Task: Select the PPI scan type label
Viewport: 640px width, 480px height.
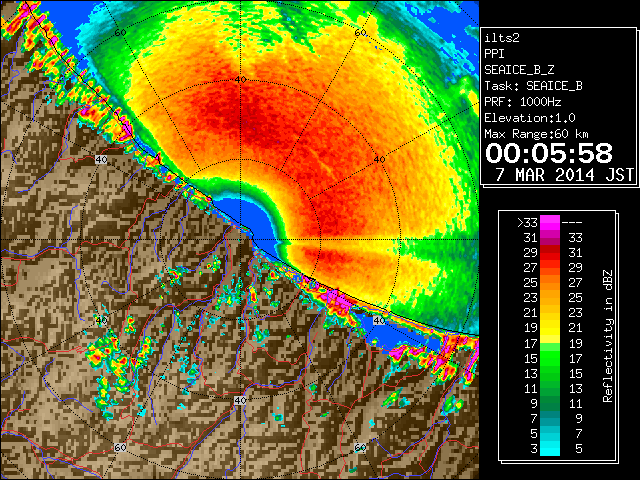Action: (494, 54)
